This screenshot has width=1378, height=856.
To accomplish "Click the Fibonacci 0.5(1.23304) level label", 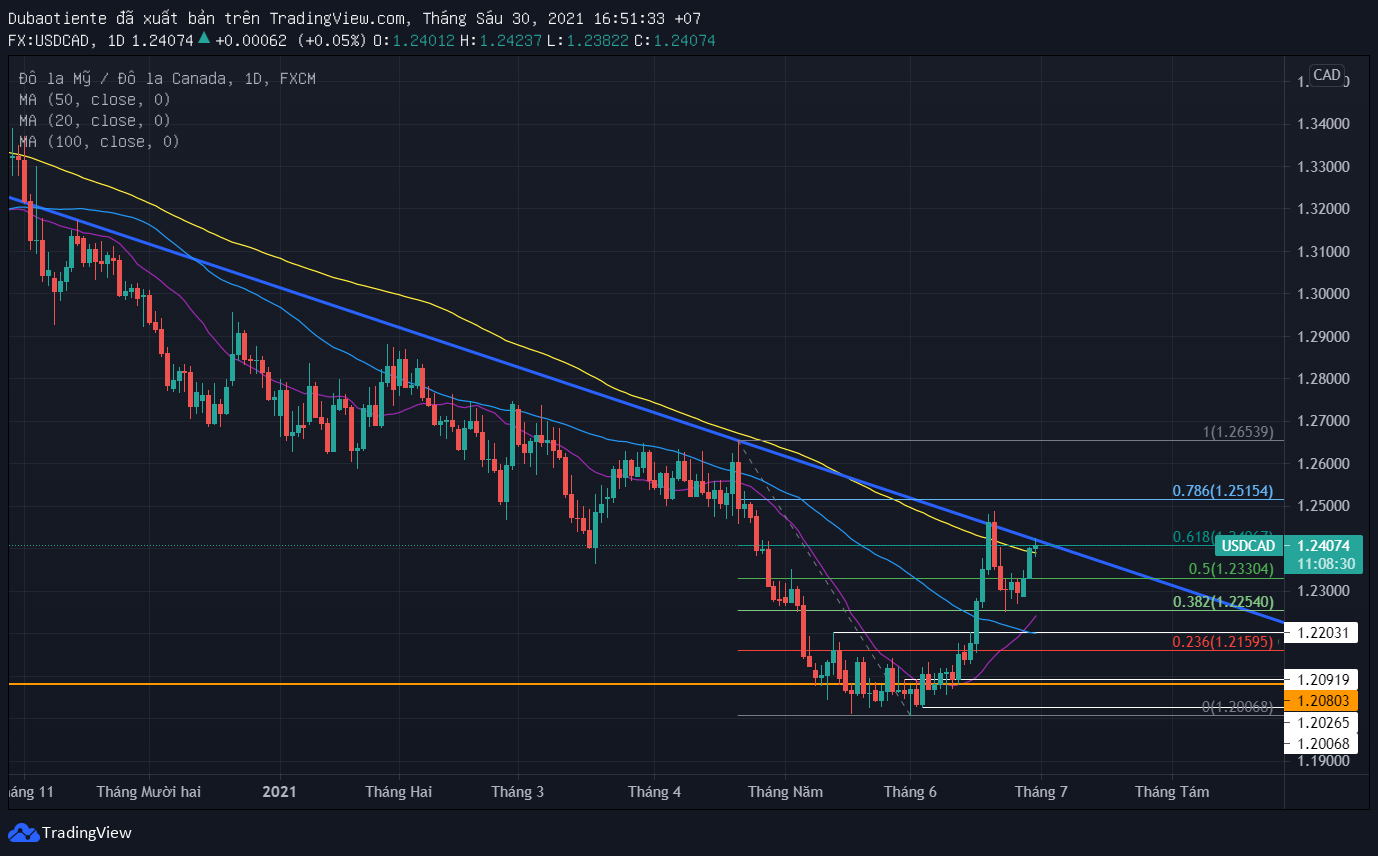I will pos(1231,568).
